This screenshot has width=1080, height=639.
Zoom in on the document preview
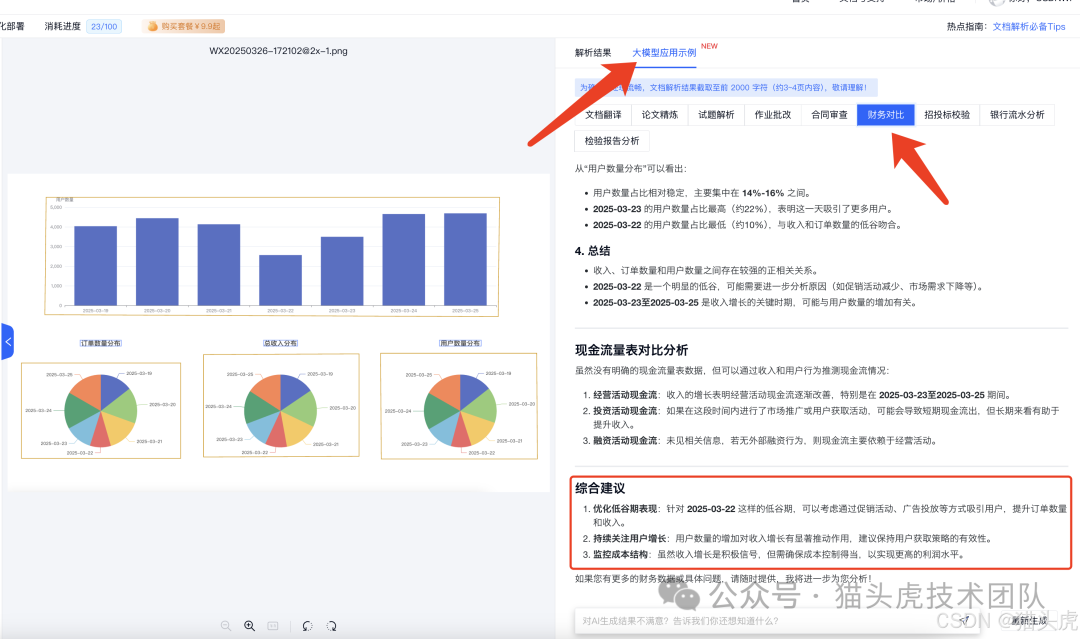pyautogui.click(x=249, y=626)
